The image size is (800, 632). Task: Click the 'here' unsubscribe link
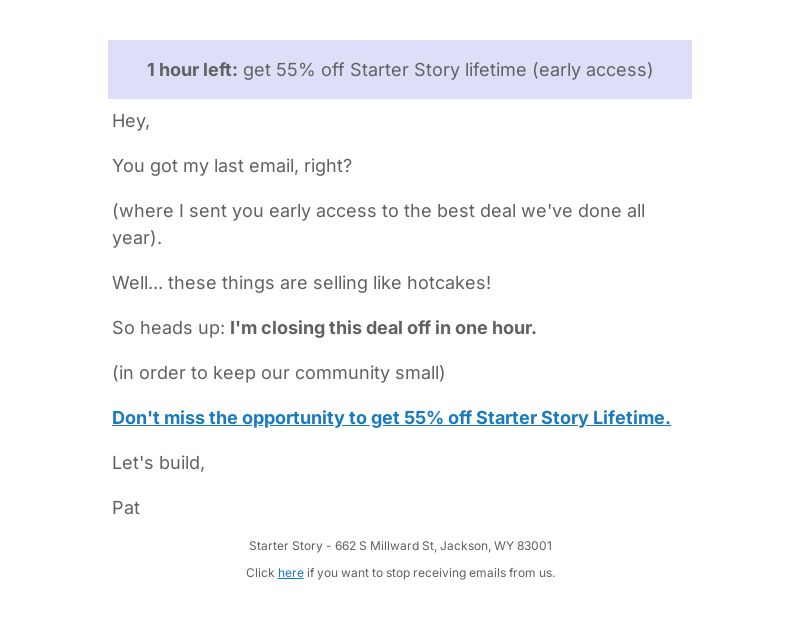coord(290,573)
